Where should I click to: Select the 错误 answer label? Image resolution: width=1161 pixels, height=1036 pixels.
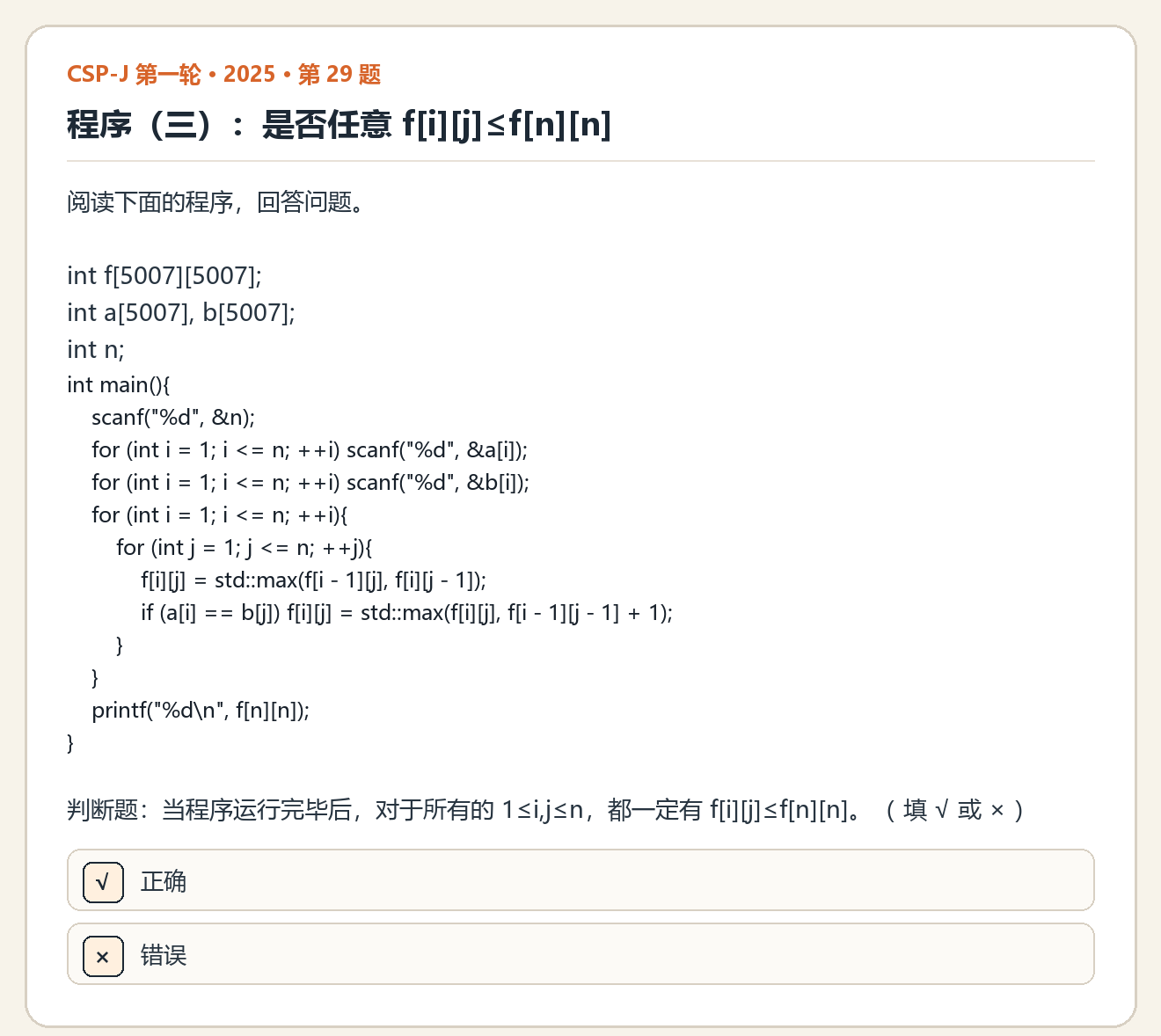pos(164,955)
